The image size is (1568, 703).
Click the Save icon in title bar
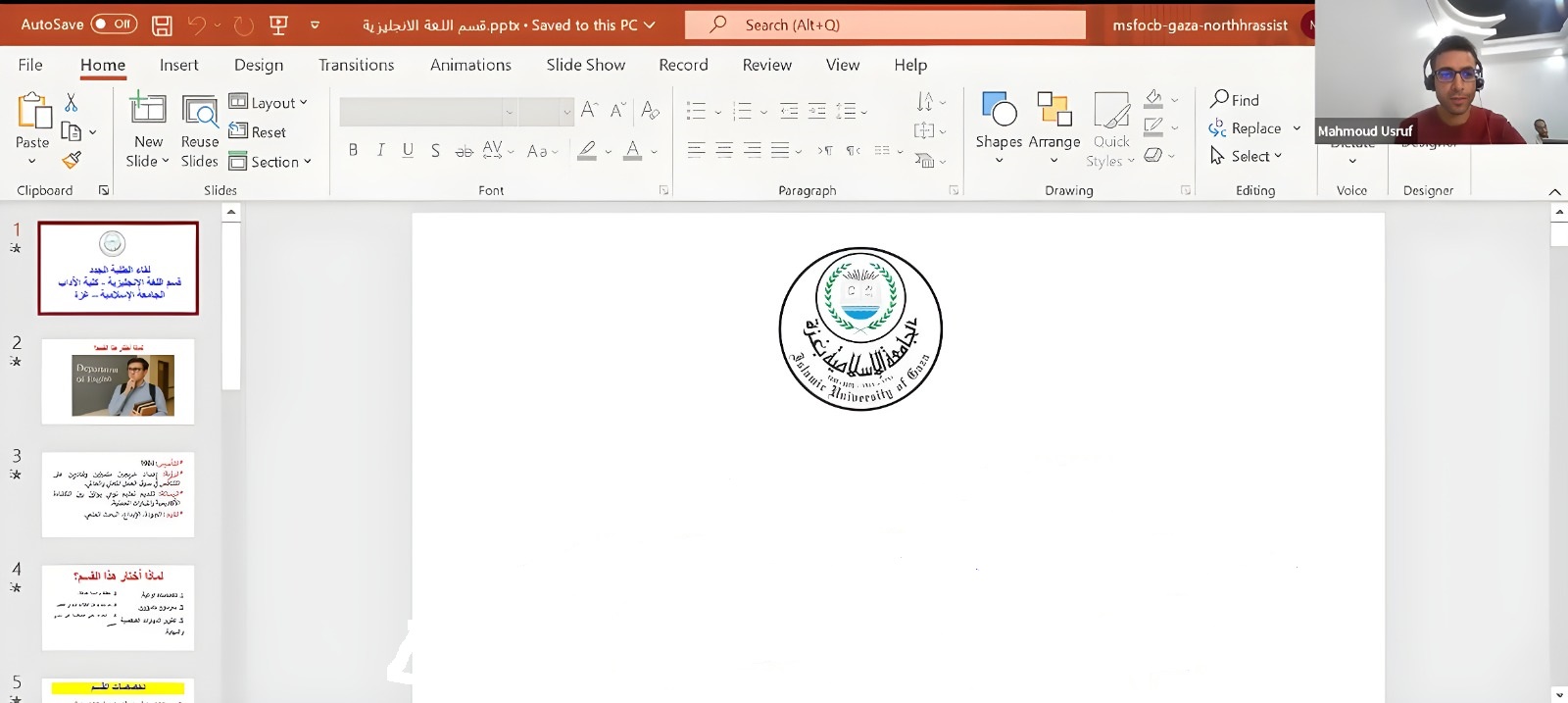(163, 25)
